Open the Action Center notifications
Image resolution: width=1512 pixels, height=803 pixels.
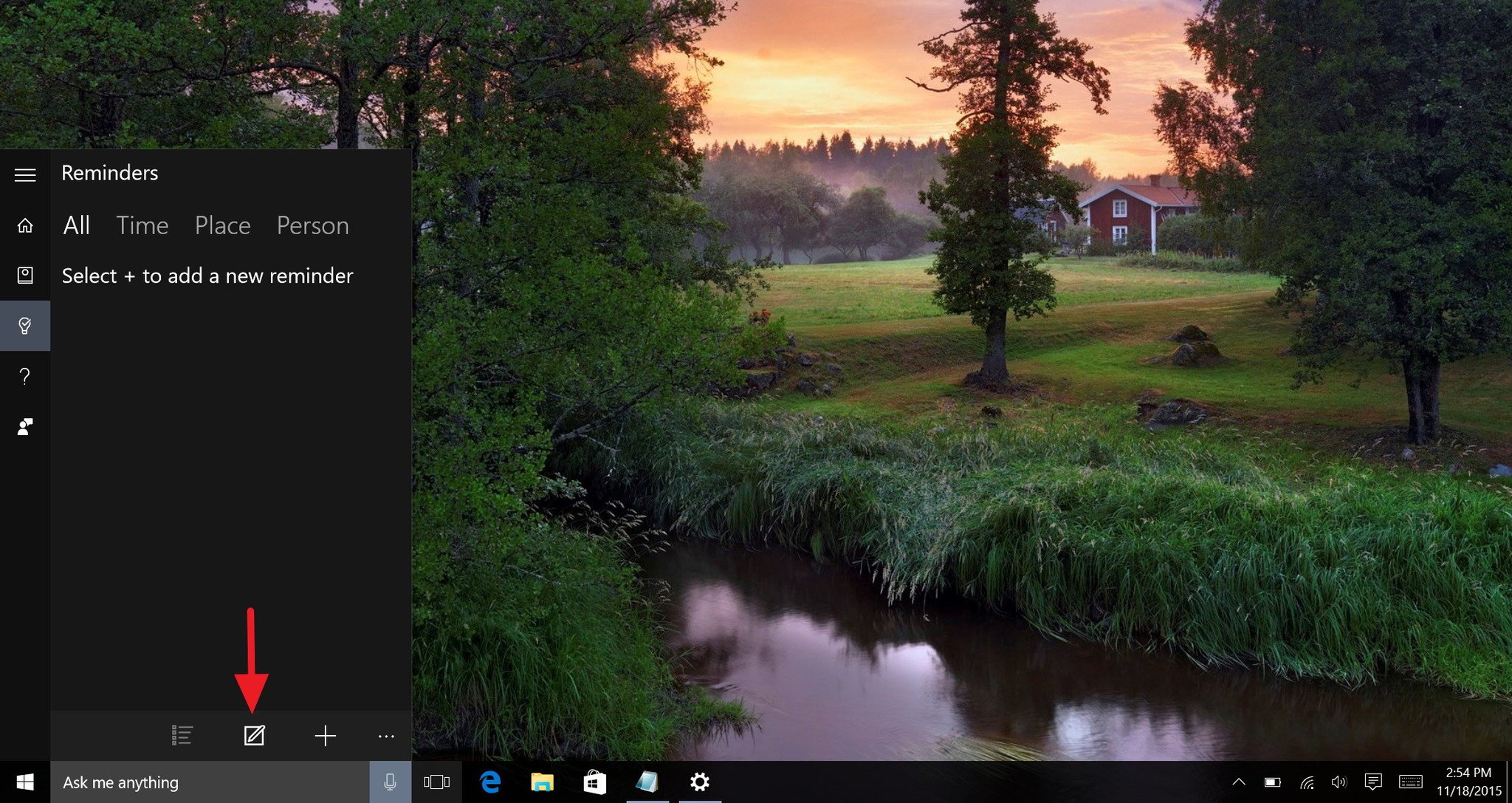1373,782
